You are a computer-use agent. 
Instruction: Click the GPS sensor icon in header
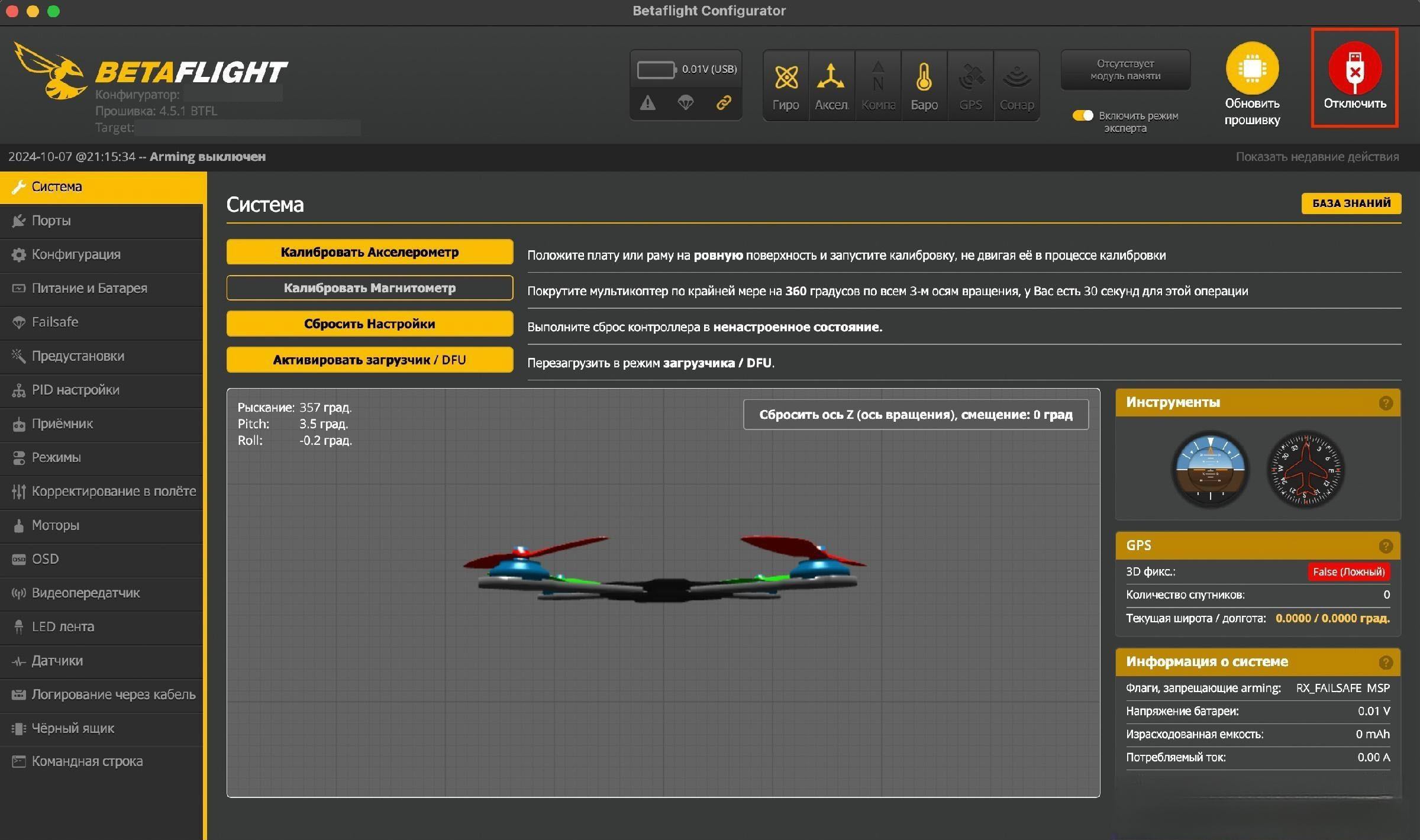[970, 86]
